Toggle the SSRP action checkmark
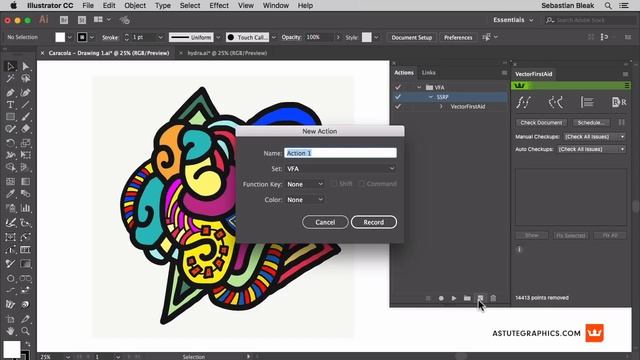Image resolution: width=640 pixels, height=360 pixels. click(398, 97)
